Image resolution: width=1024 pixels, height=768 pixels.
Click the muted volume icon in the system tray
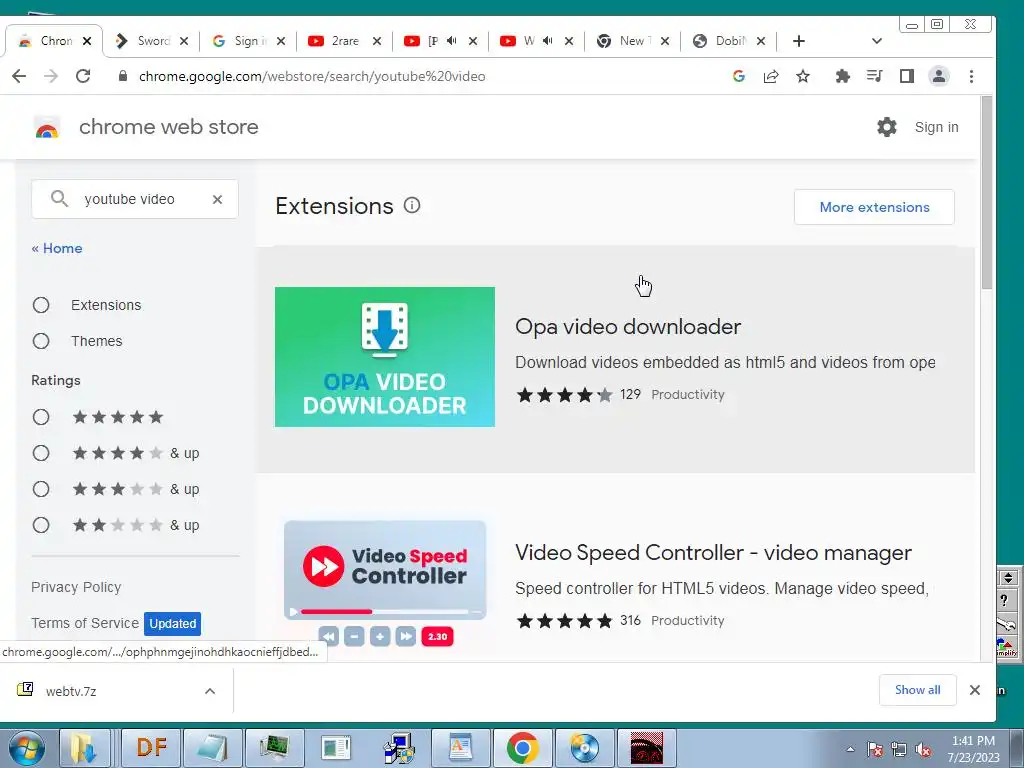923,749
